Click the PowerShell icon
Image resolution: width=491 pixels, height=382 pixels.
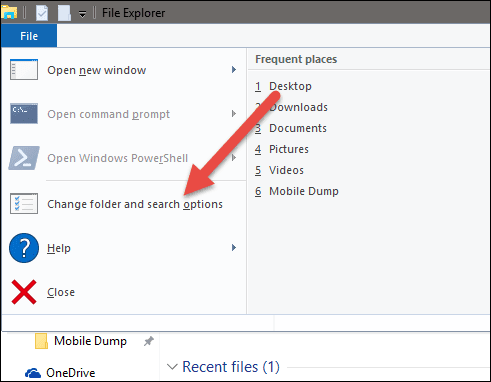point(24,158)
